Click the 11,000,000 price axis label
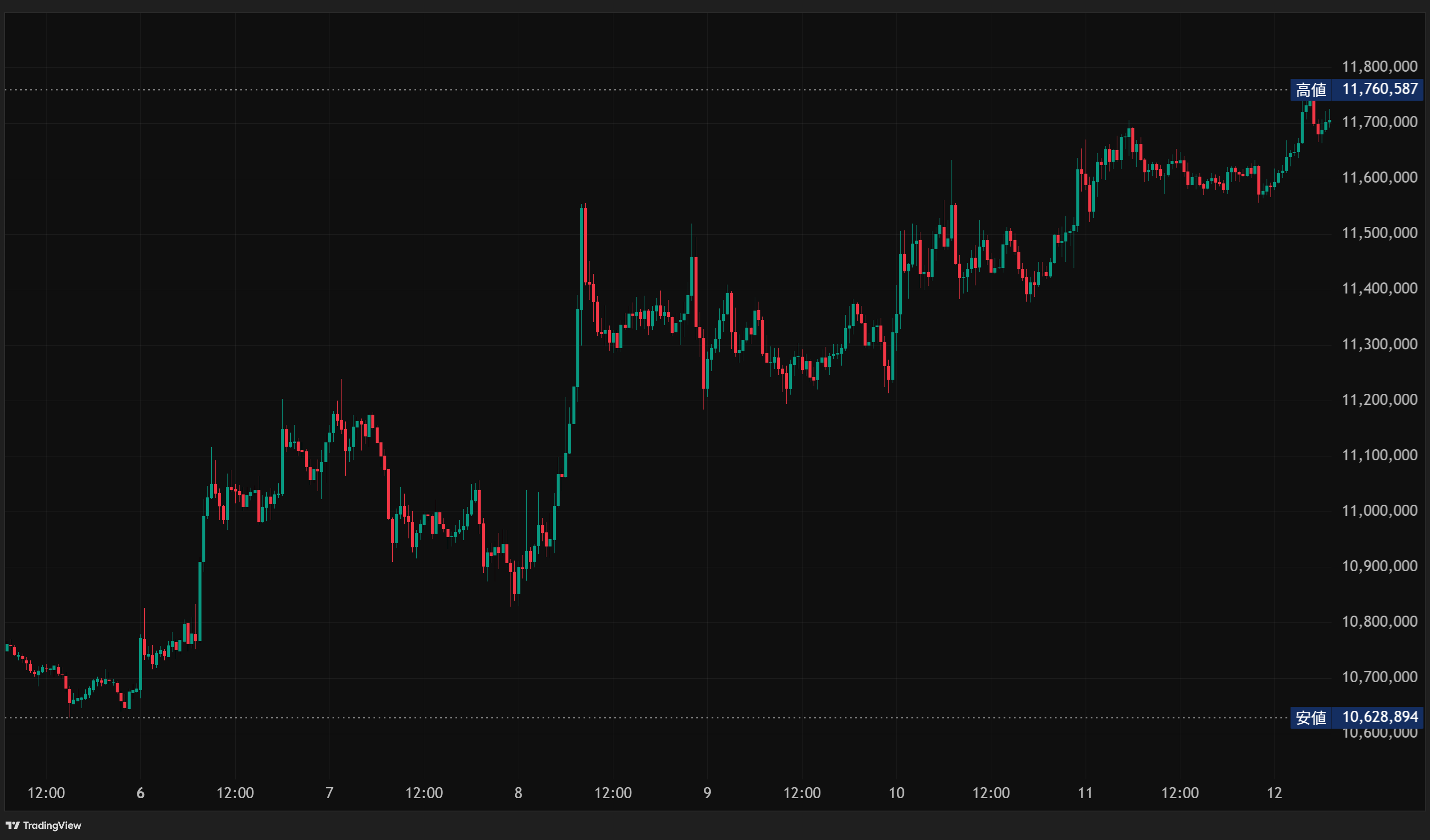The width and height of the screenshot is (1430, 840). pos(1380,511)
